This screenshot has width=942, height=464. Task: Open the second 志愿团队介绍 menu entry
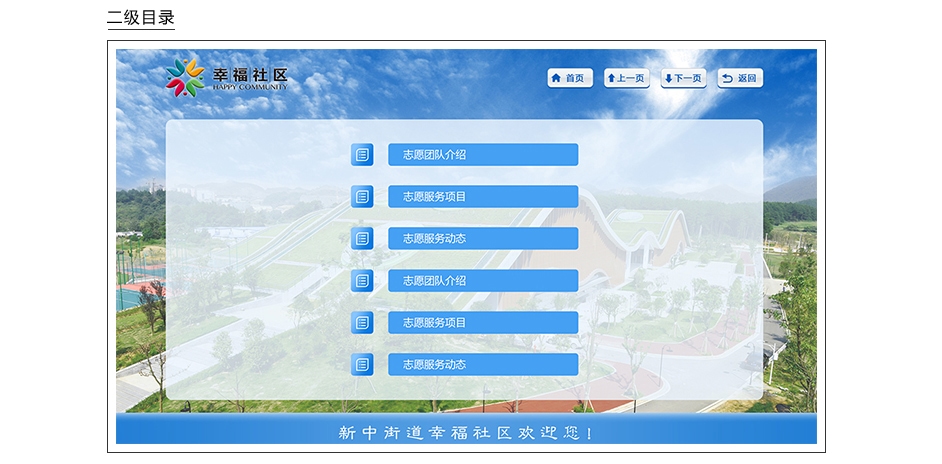[483, 281]
